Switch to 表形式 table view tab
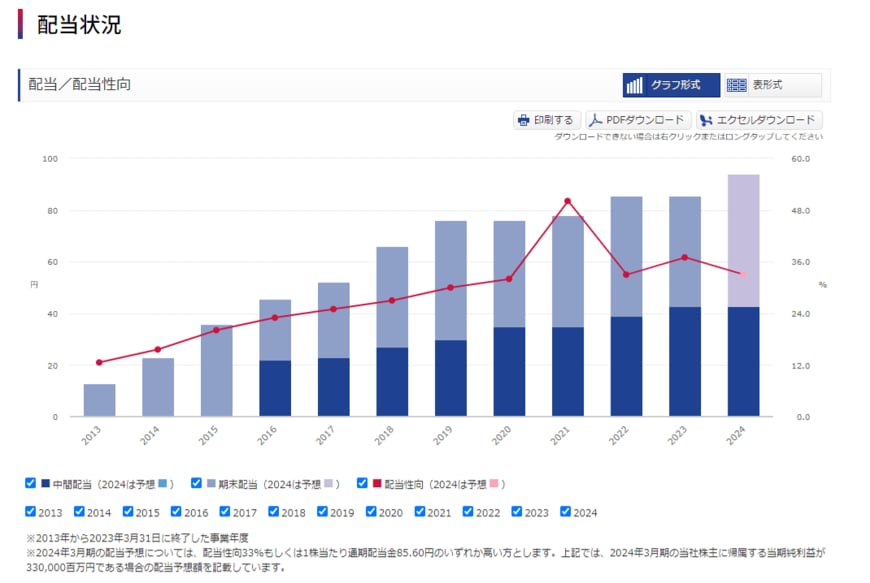 (x=771, y=85)
